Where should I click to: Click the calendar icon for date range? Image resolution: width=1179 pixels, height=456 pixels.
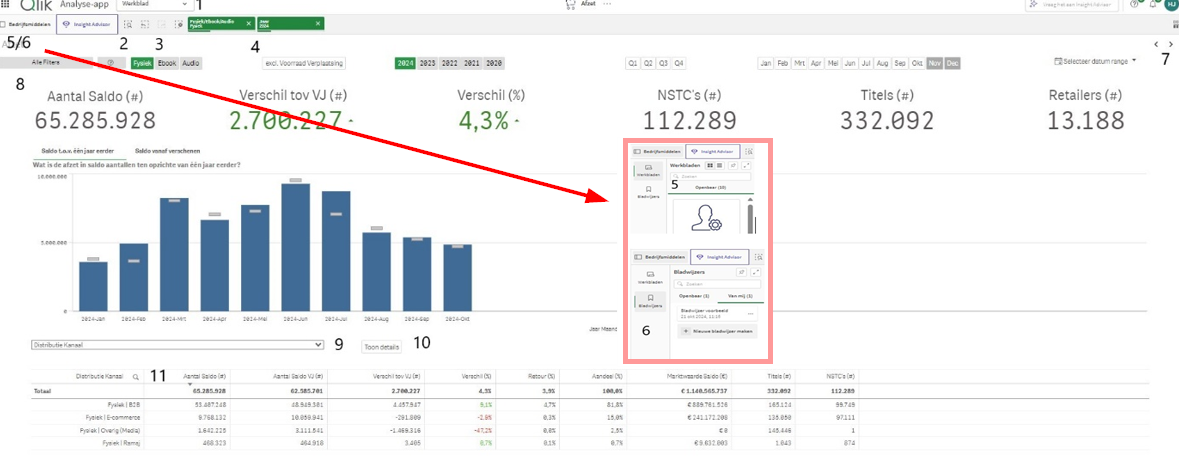coord(1059,61)
